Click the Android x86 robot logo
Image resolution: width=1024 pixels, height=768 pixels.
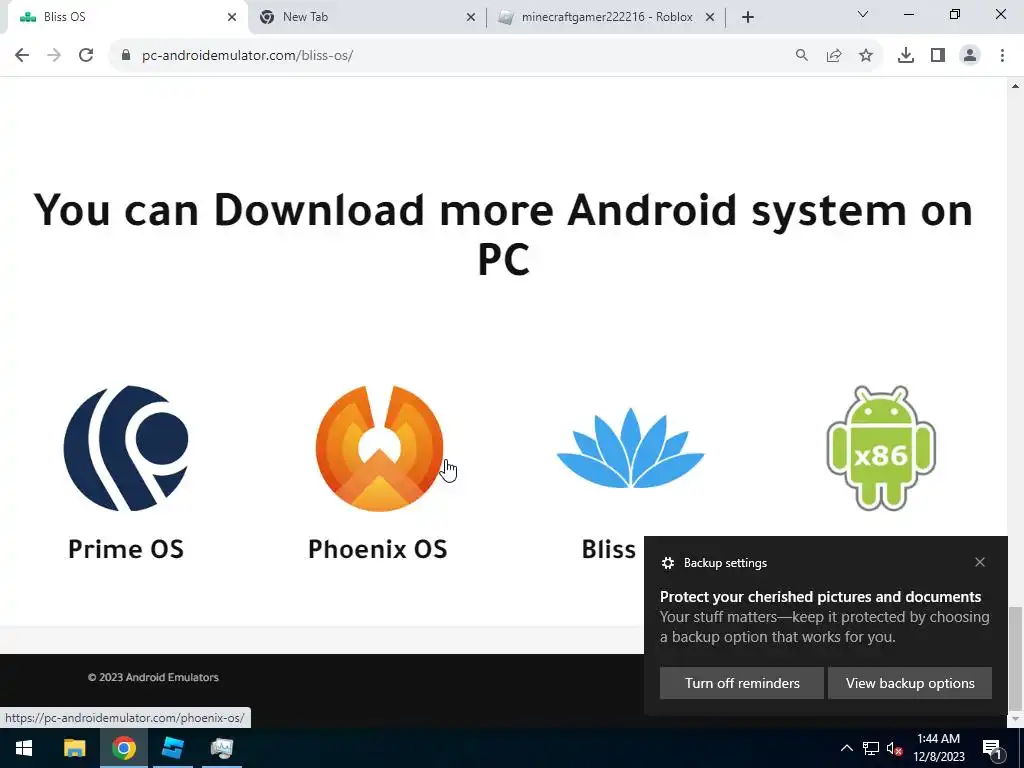(881, 448)
